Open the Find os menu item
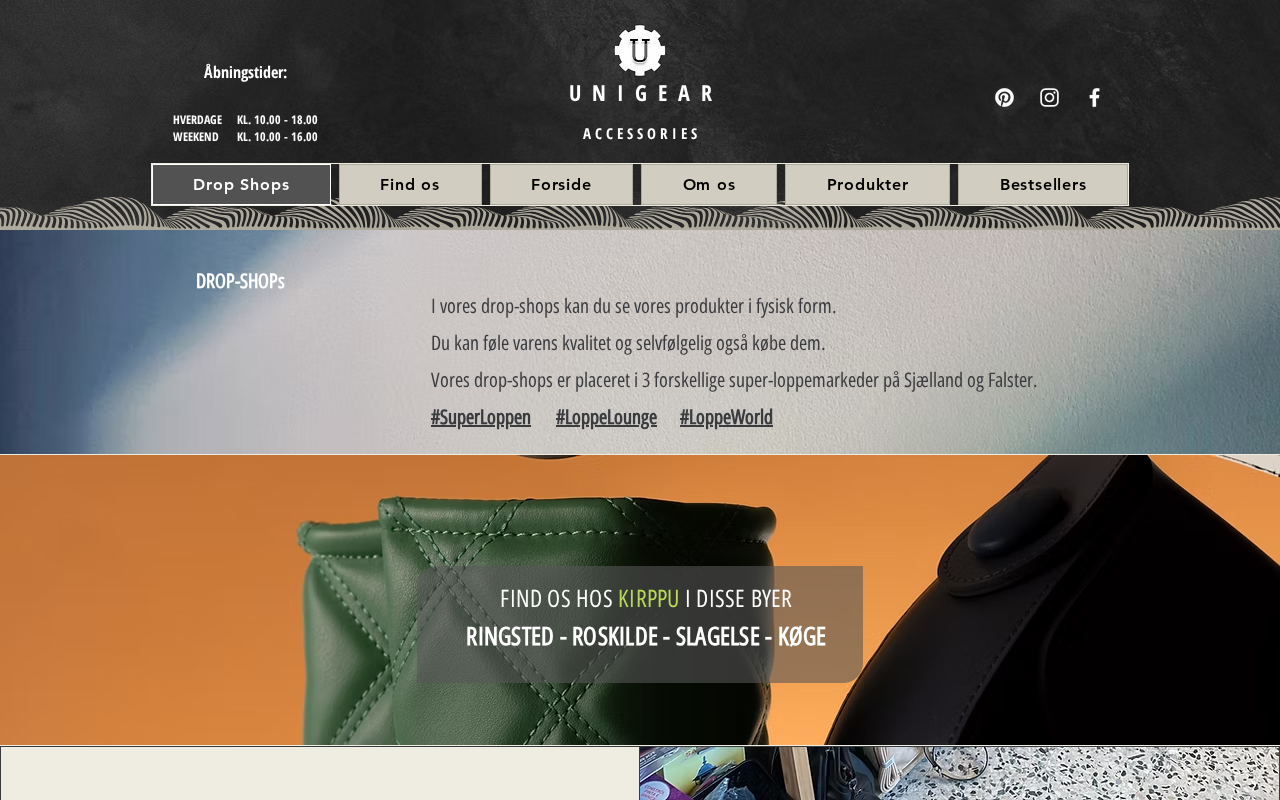The image size is (1280, 800). 410,184
